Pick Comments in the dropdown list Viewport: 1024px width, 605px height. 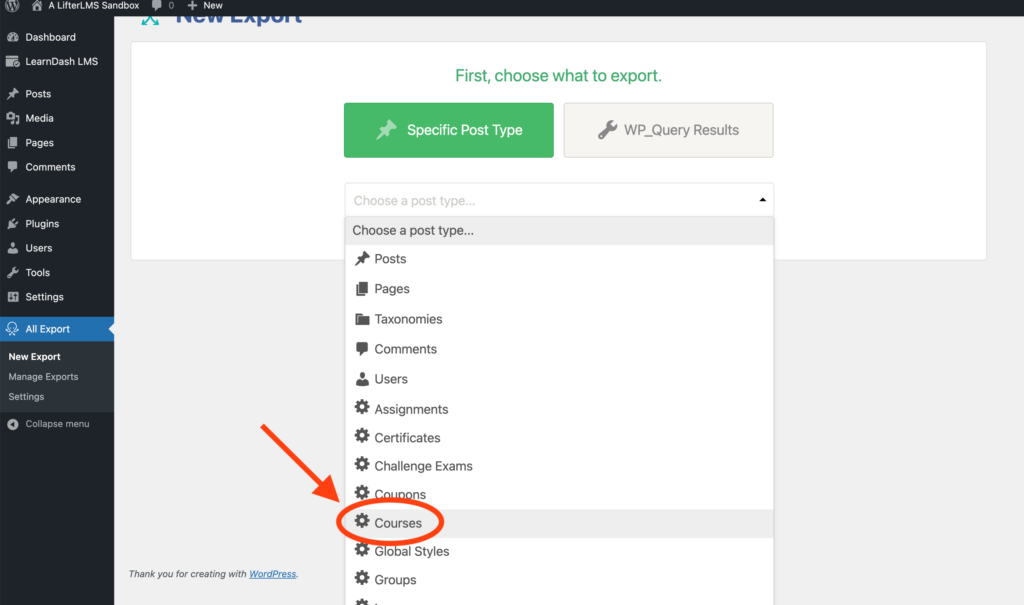point(559,349)
